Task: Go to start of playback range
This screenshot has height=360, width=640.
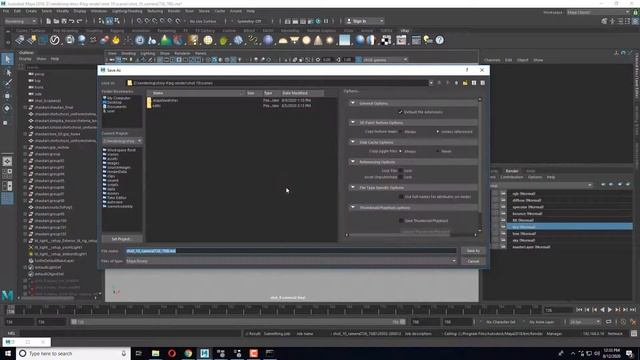Action: click(579, 310)
